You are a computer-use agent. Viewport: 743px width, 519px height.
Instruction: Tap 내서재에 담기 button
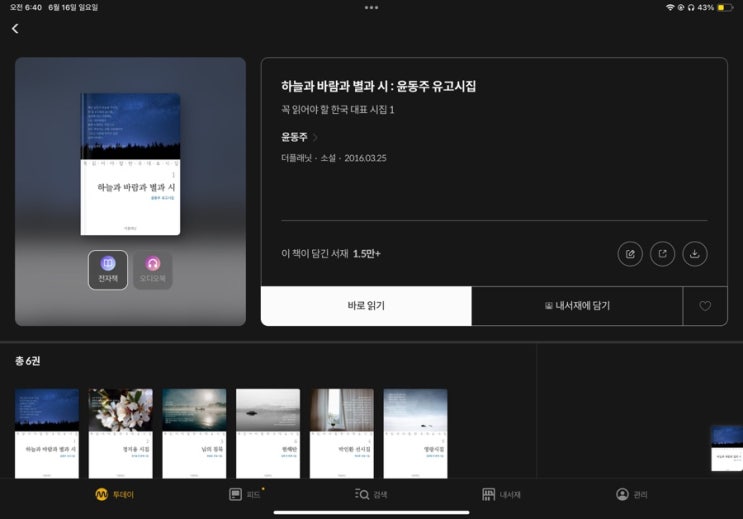577,306
